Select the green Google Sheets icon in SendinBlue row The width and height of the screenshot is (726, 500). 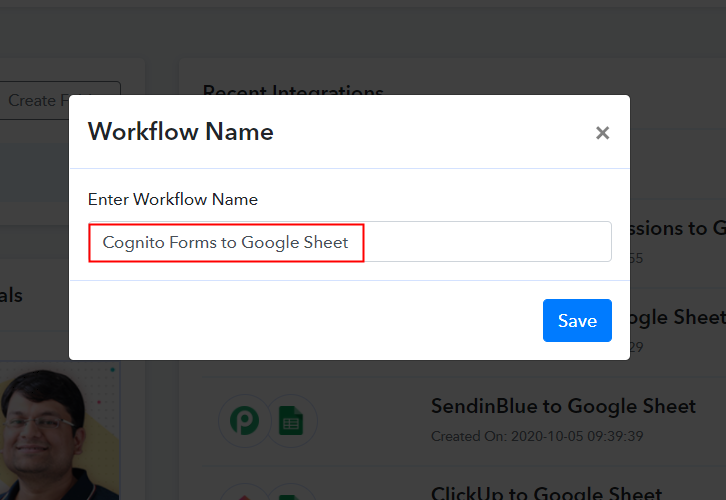[291, 421]
